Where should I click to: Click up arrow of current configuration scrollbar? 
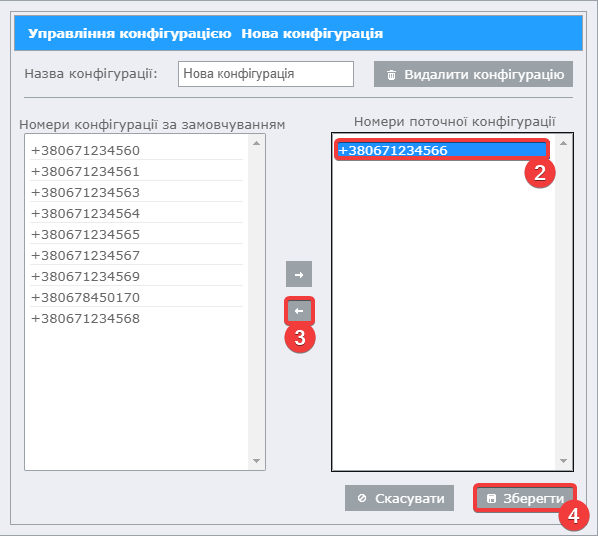(x=563, y=143)
